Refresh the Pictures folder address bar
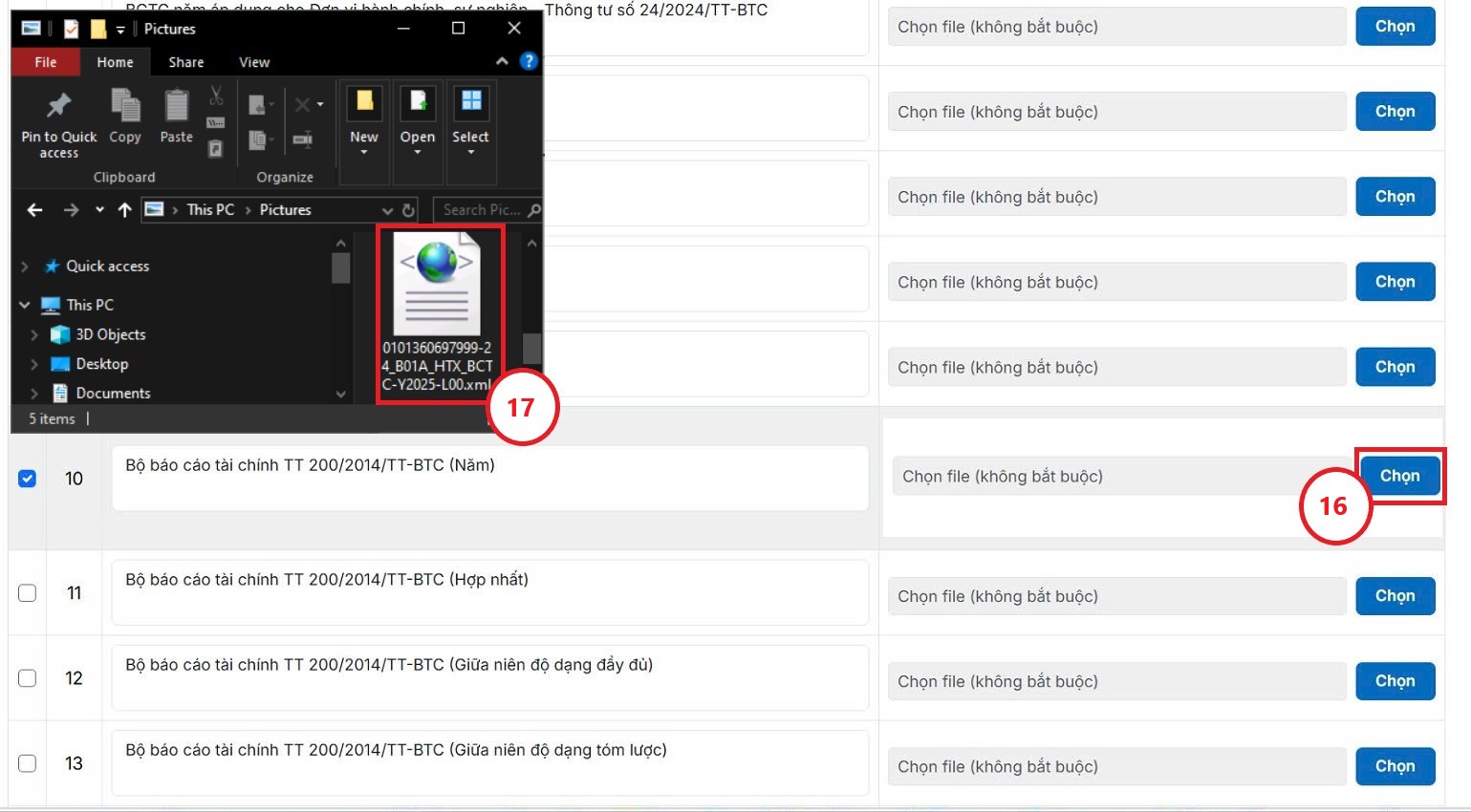Image resolution: width=1471 pixels, height=812 pixels. [x=409, y=210]
